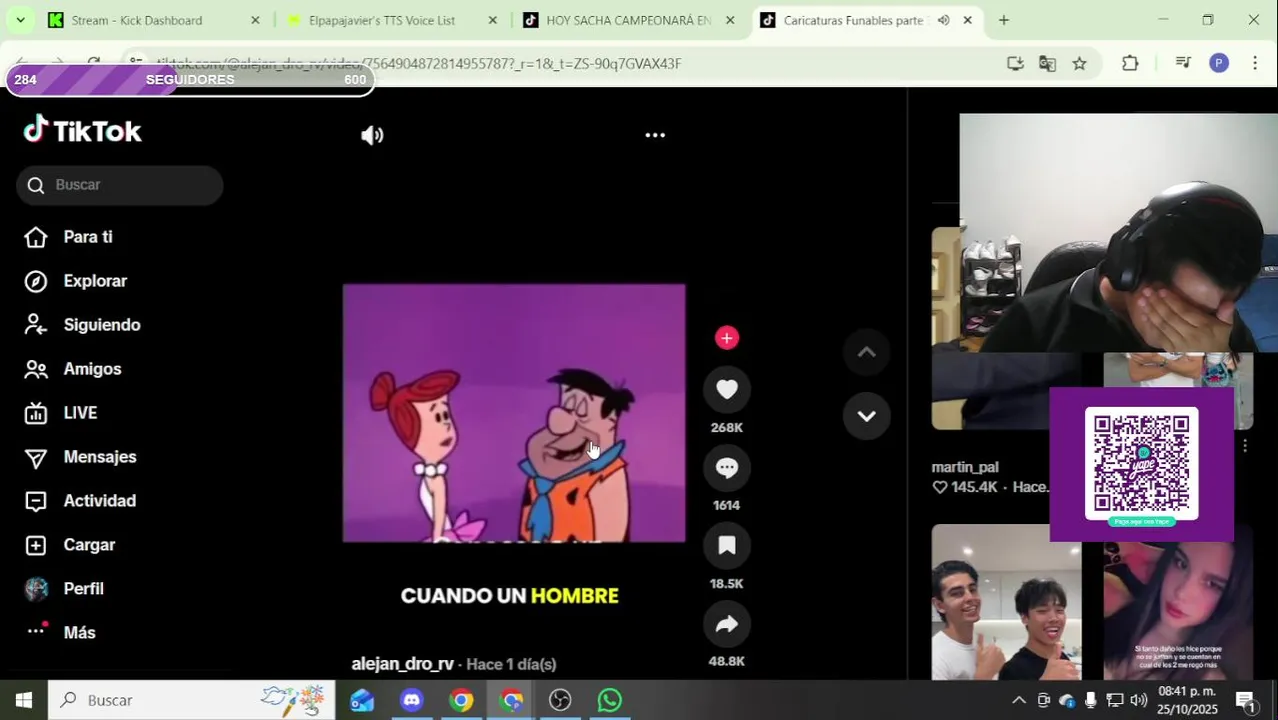Close the Stream - Kick Dashboard tab

tap(255, 20)
